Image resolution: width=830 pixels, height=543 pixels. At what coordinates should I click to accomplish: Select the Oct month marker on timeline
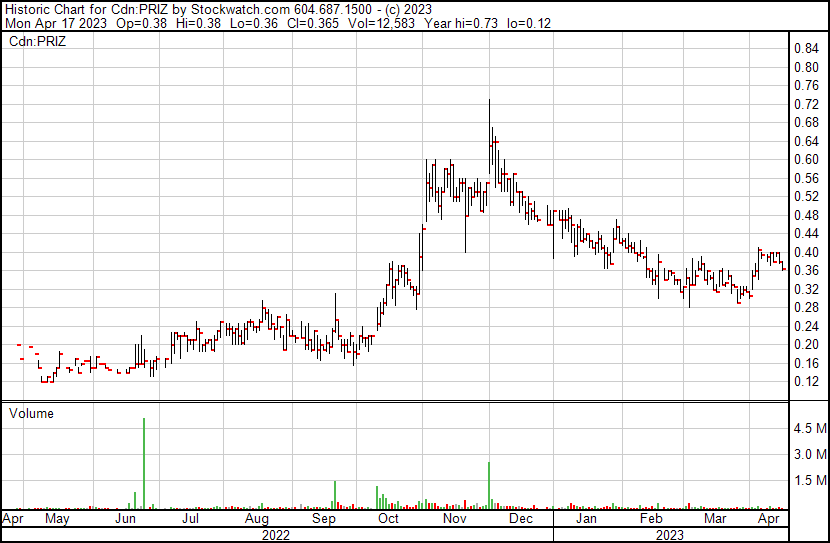(388, 519)
